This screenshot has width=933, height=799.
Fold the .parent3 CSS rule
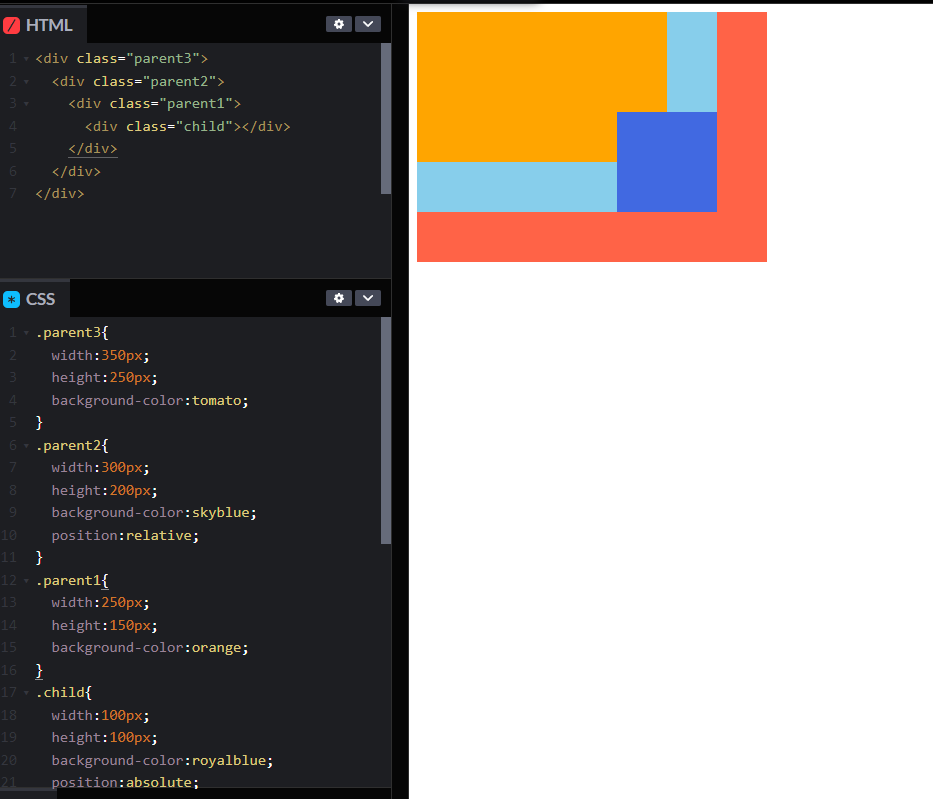point(26,333)
